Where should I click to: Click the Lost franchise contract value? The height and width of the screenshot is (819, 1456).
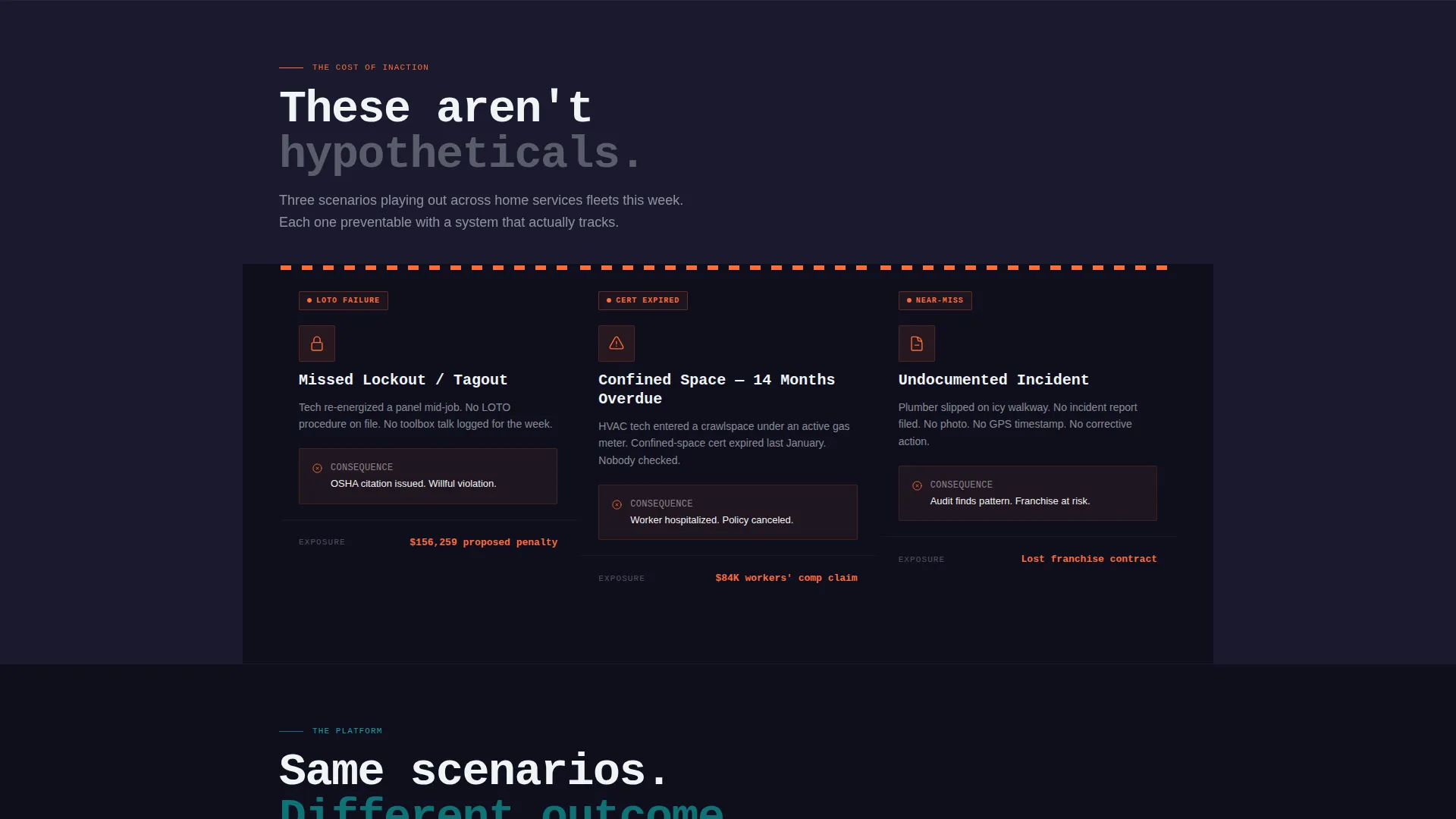1089,559
